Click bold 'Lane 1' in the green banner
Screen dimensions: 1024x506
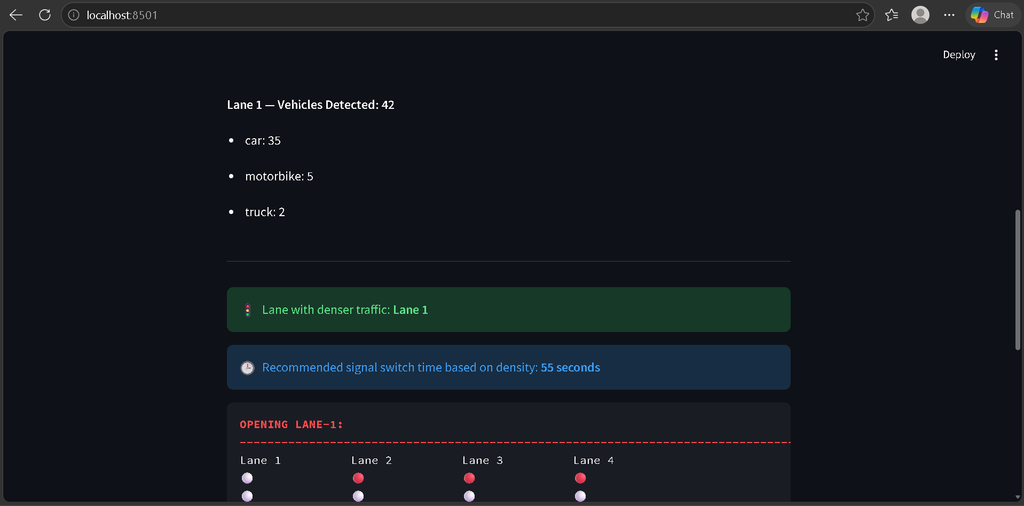click(x=411, y=310)
